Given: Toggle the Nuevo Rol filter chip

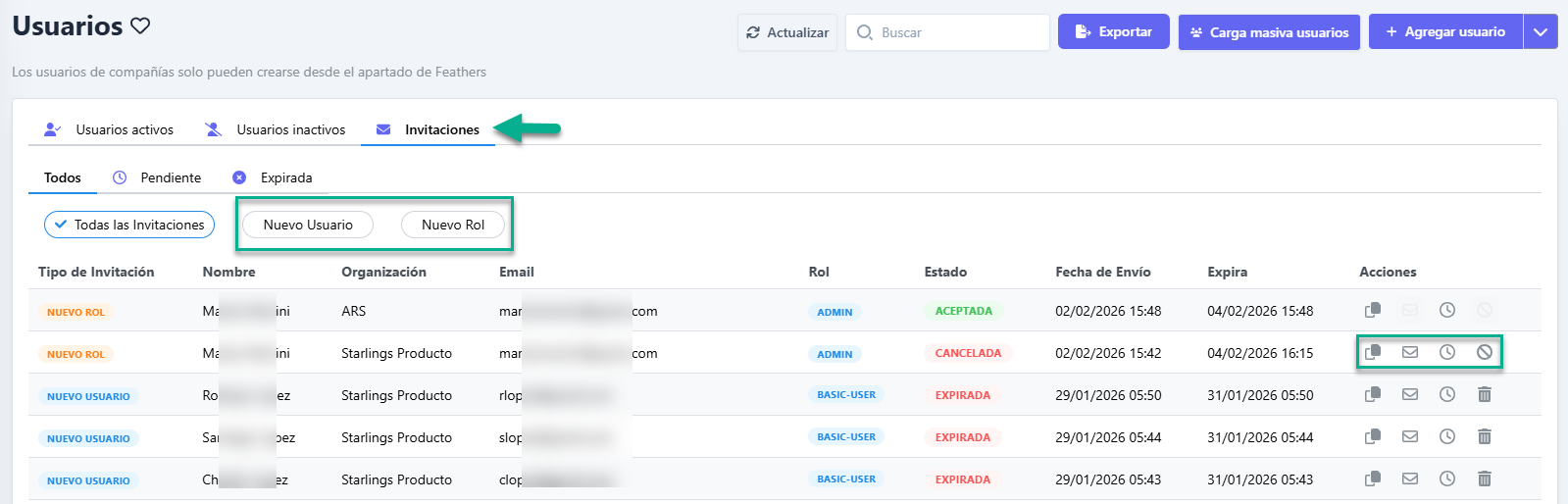Looking at the screenshot, I should click(x=453, y=225).
